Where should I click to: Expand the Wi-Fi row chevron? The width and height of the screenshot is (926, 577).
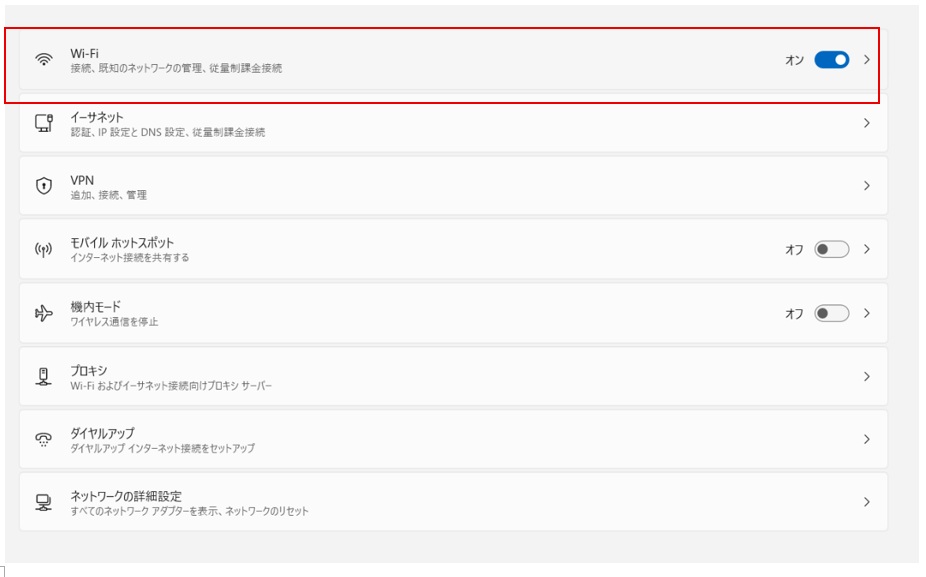(866, 60)
